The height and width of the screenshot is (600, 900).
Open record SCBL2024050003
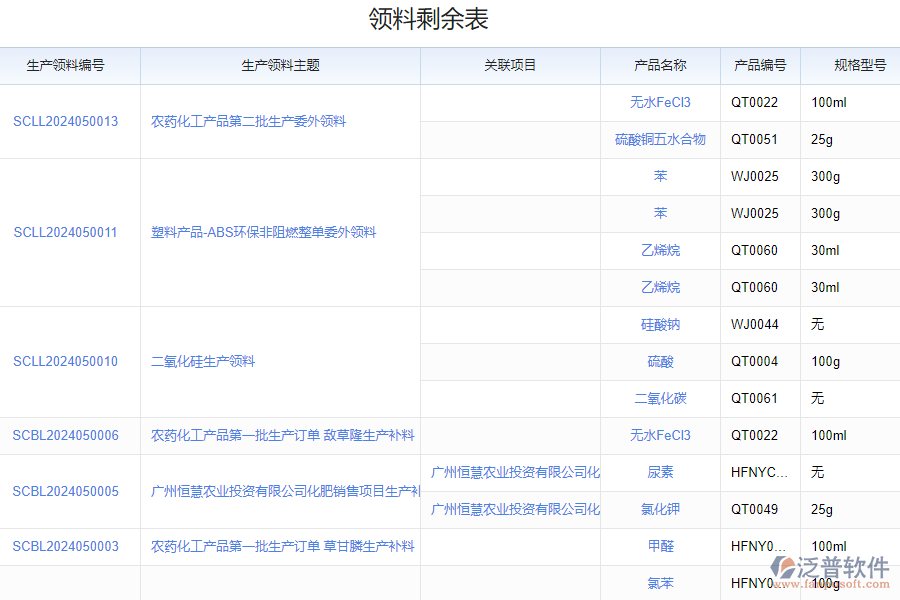click(65, 546)
